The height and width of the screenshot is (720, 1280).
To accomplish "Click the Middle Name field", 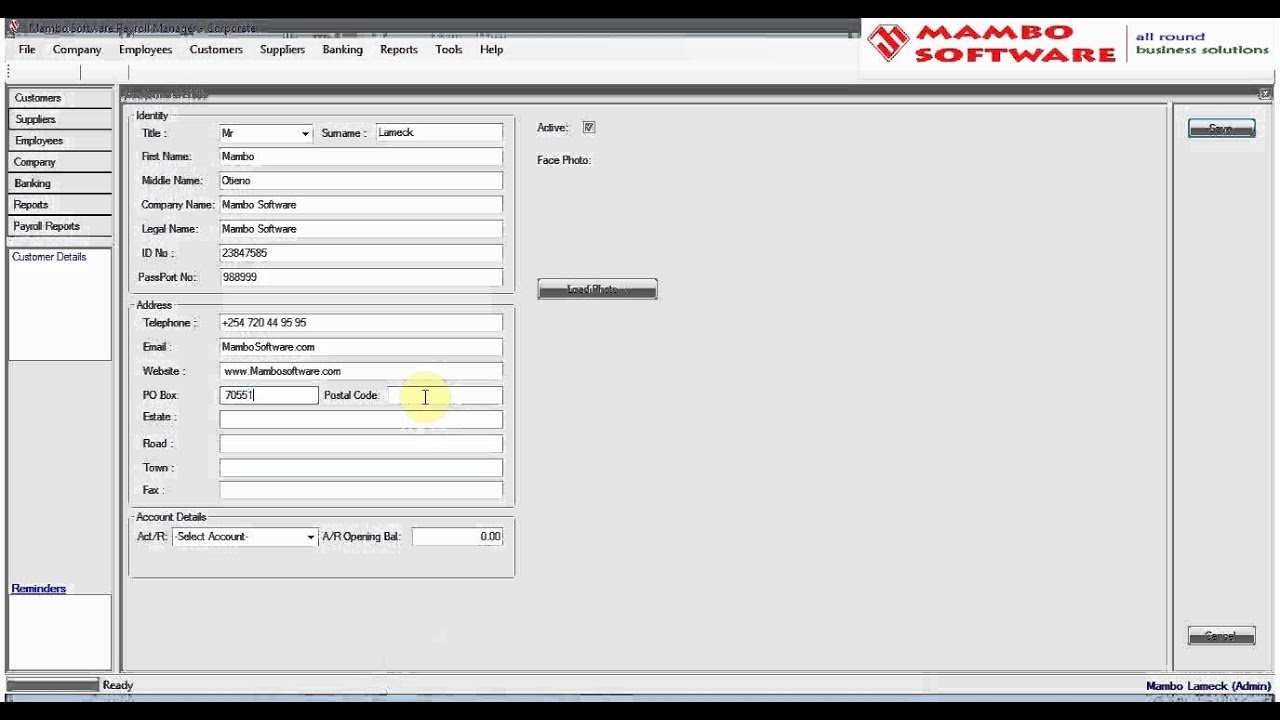I will tap(361, 180).
